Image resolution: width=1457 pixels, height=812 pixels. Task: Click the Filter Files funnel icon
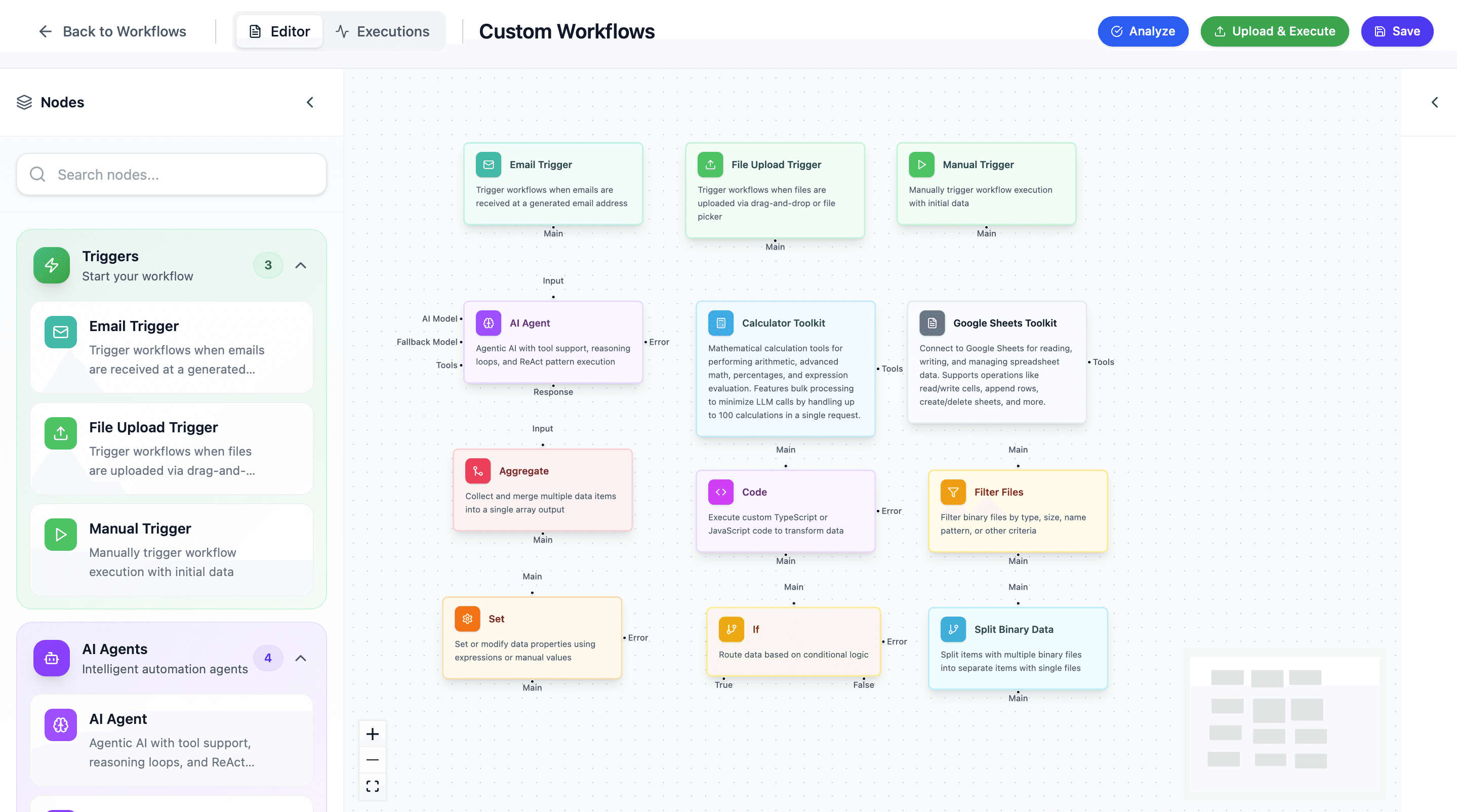click(x=952, y=492)
